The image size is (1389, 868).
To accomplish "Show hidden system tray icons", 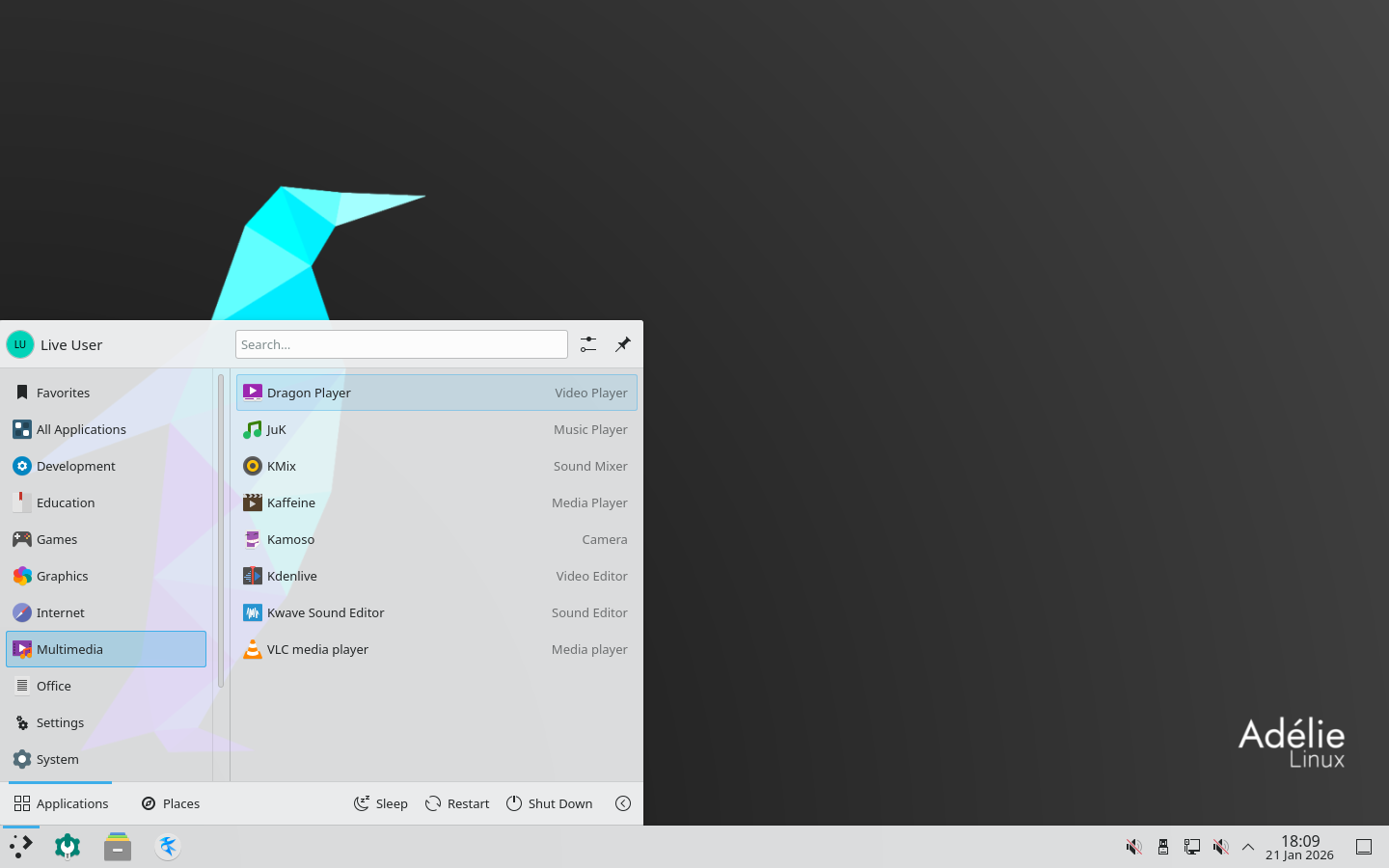I will [x=1248, y=847].
